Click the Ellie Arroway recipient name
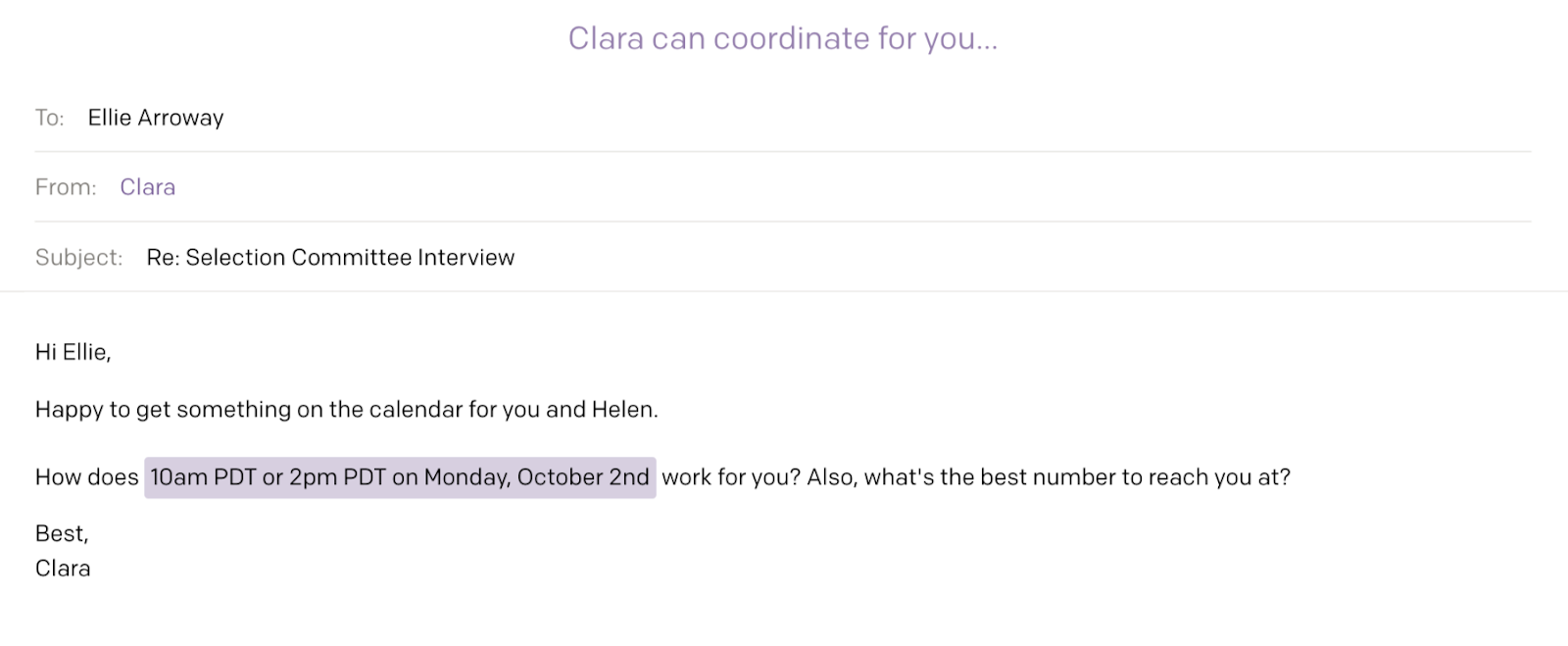Screen dimensions: 1568x646 click(x=156, y=118)
